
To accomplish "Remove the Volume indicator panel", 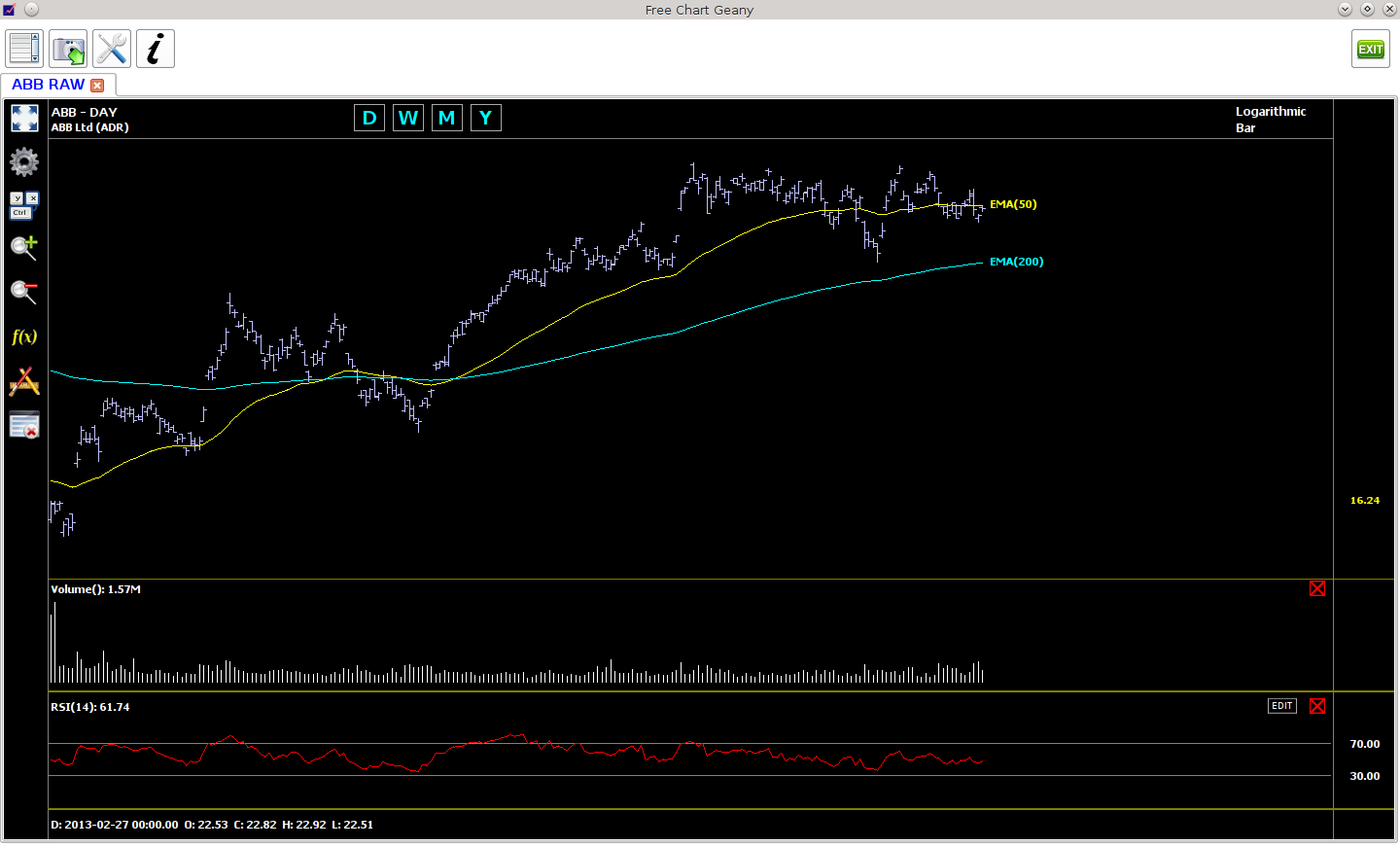I will [1317, 588].
